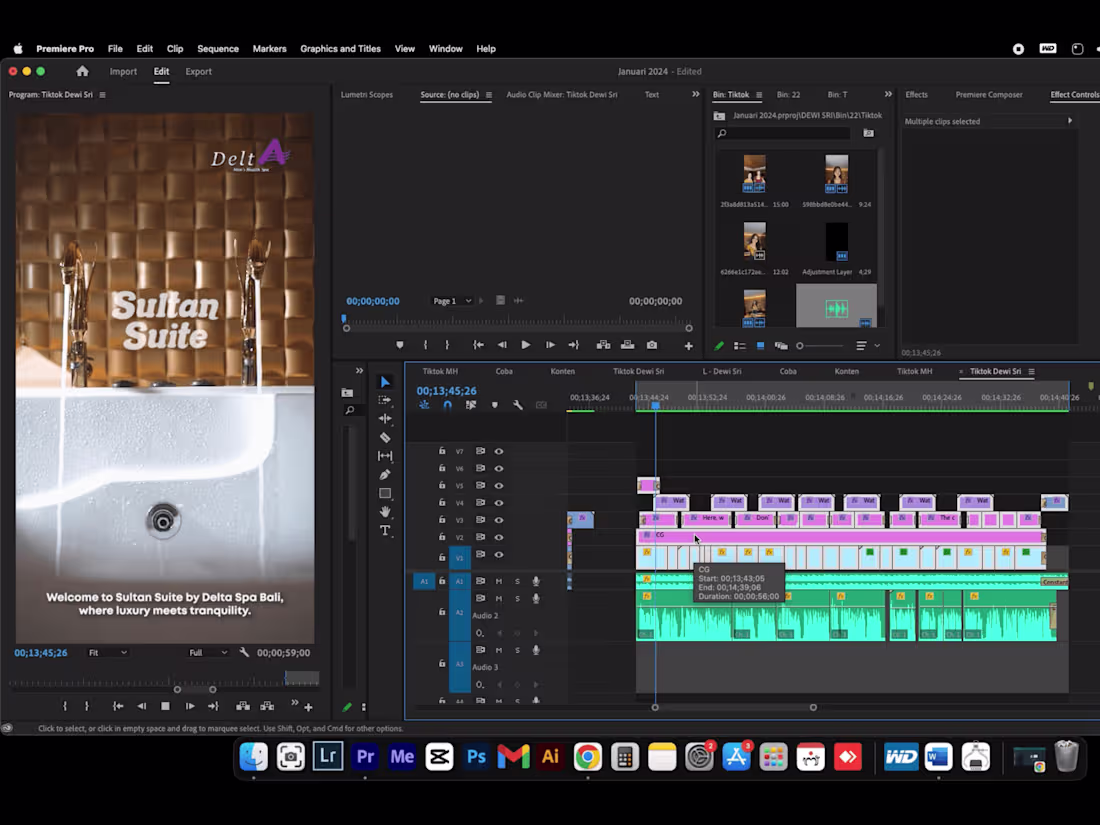Select the Hand tool

385,511
